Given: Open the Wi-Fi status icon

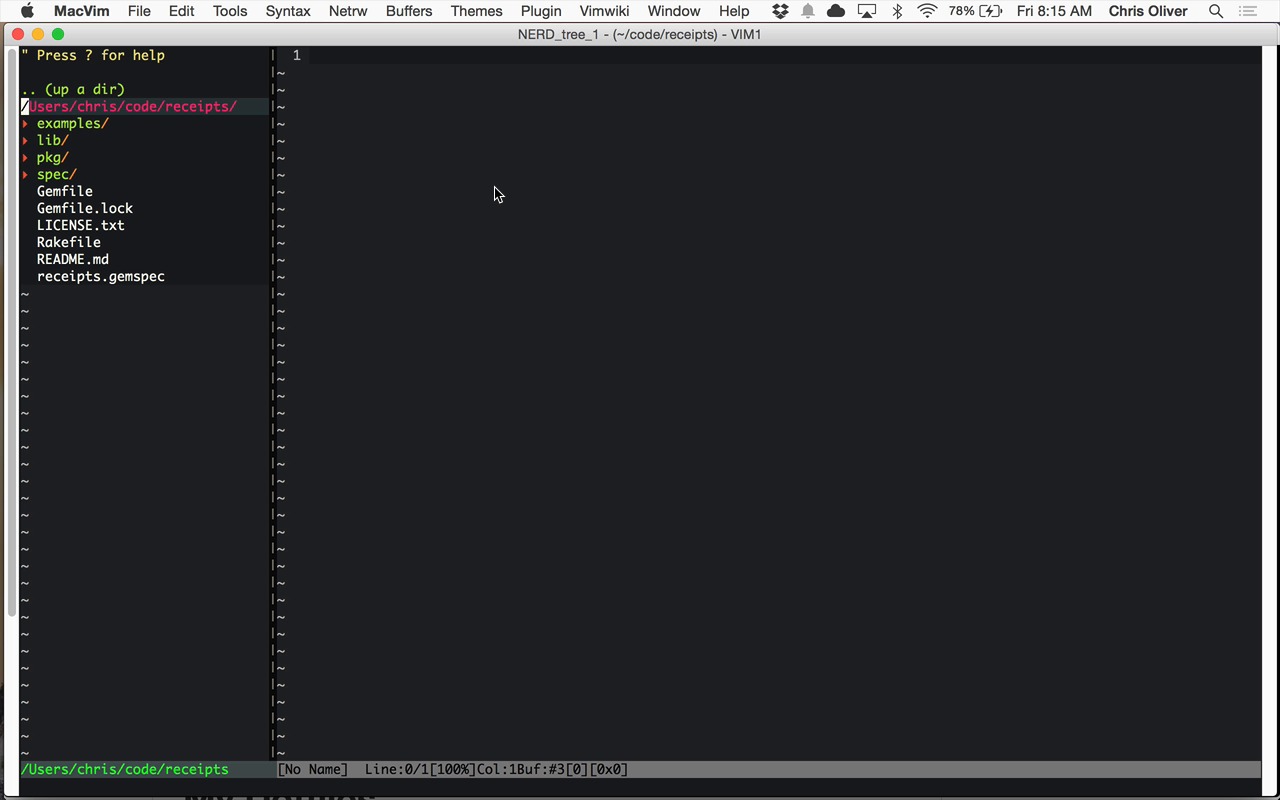Looking at the screenshot, I should (x=927, y=11).
